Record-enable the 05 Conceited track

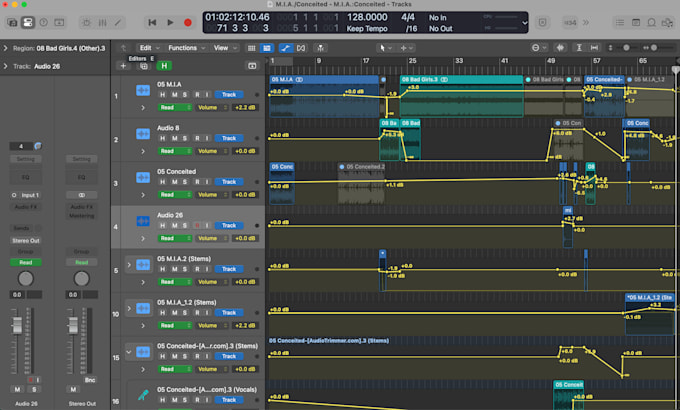(x=197, y=182)
